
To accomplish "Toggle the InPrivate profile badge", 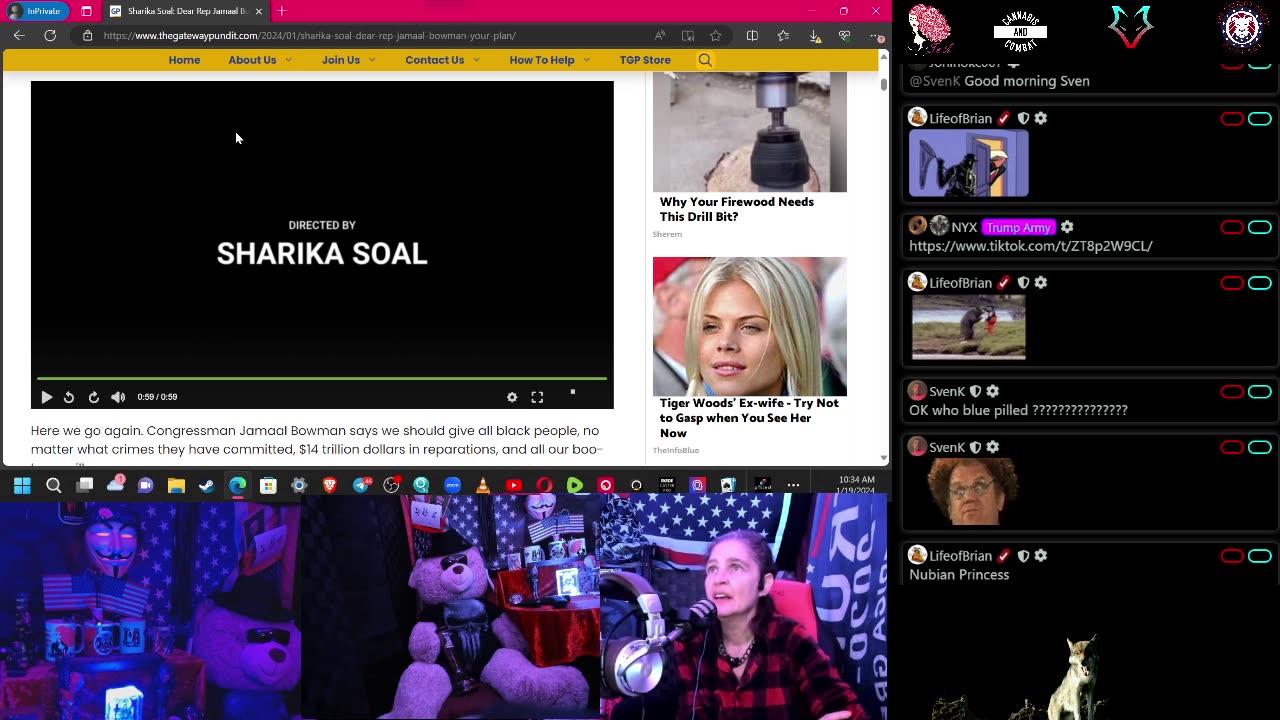I will click(37, 11).
